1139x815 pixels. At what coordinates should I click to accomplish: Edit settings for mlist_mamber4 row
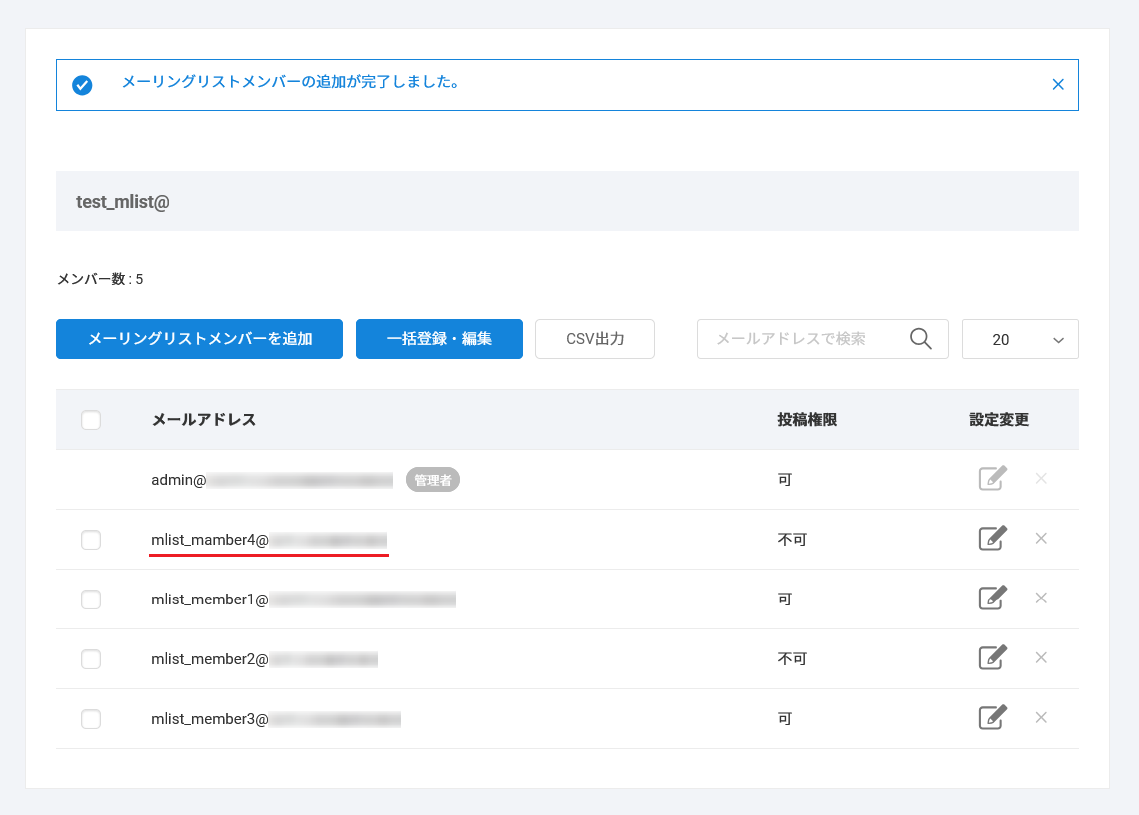pos(991,538)
